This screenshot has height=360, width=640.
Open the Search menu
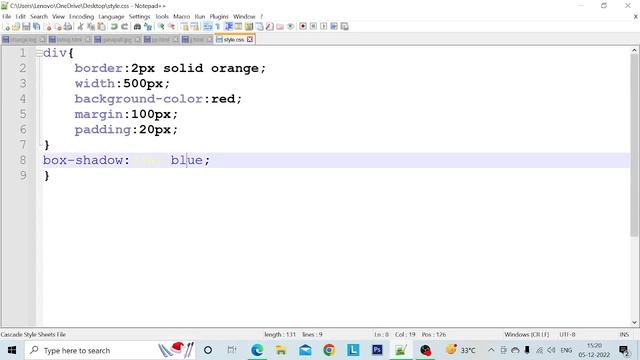click(39, 17)
